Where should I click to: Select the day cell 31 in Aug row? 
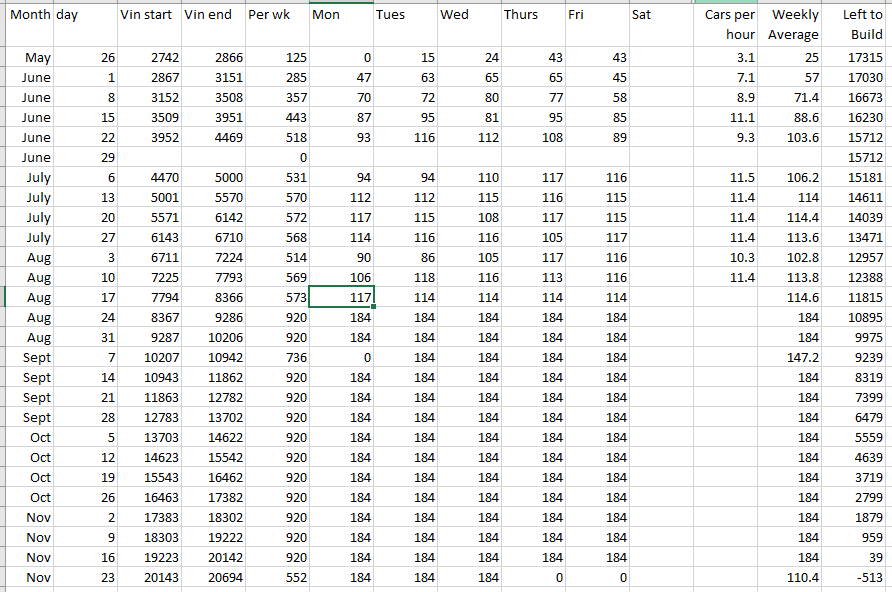click(84, 337)
